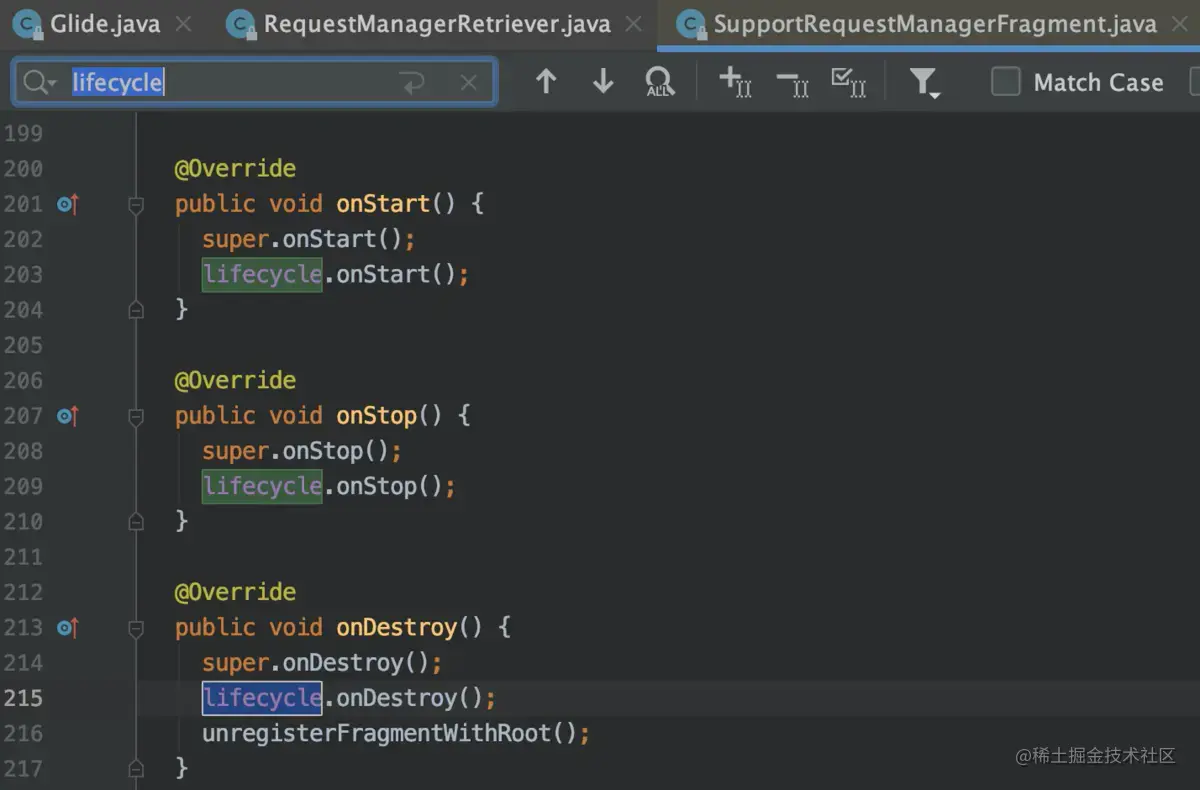The width and height of the screenshot is (1200, 790).
Task: Click fold end marker at line 204
Action: [136, 310]
